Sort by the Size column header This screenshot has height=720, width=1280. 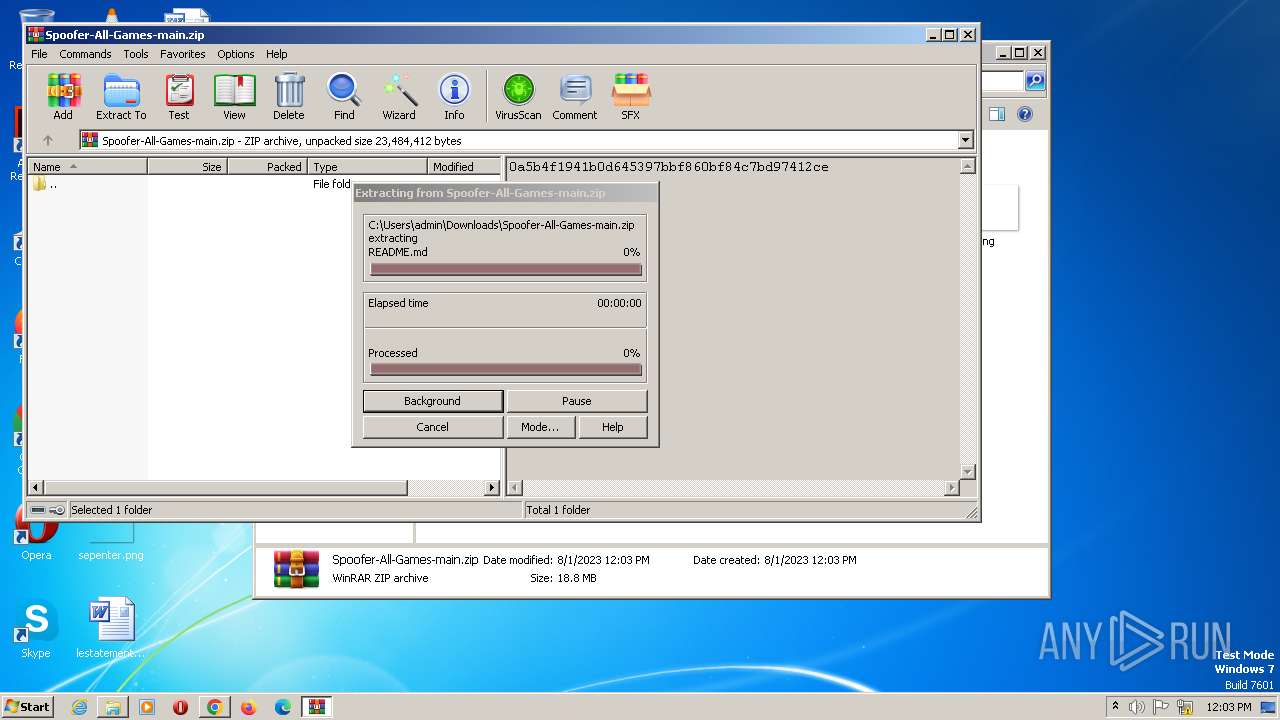(188, 167)
